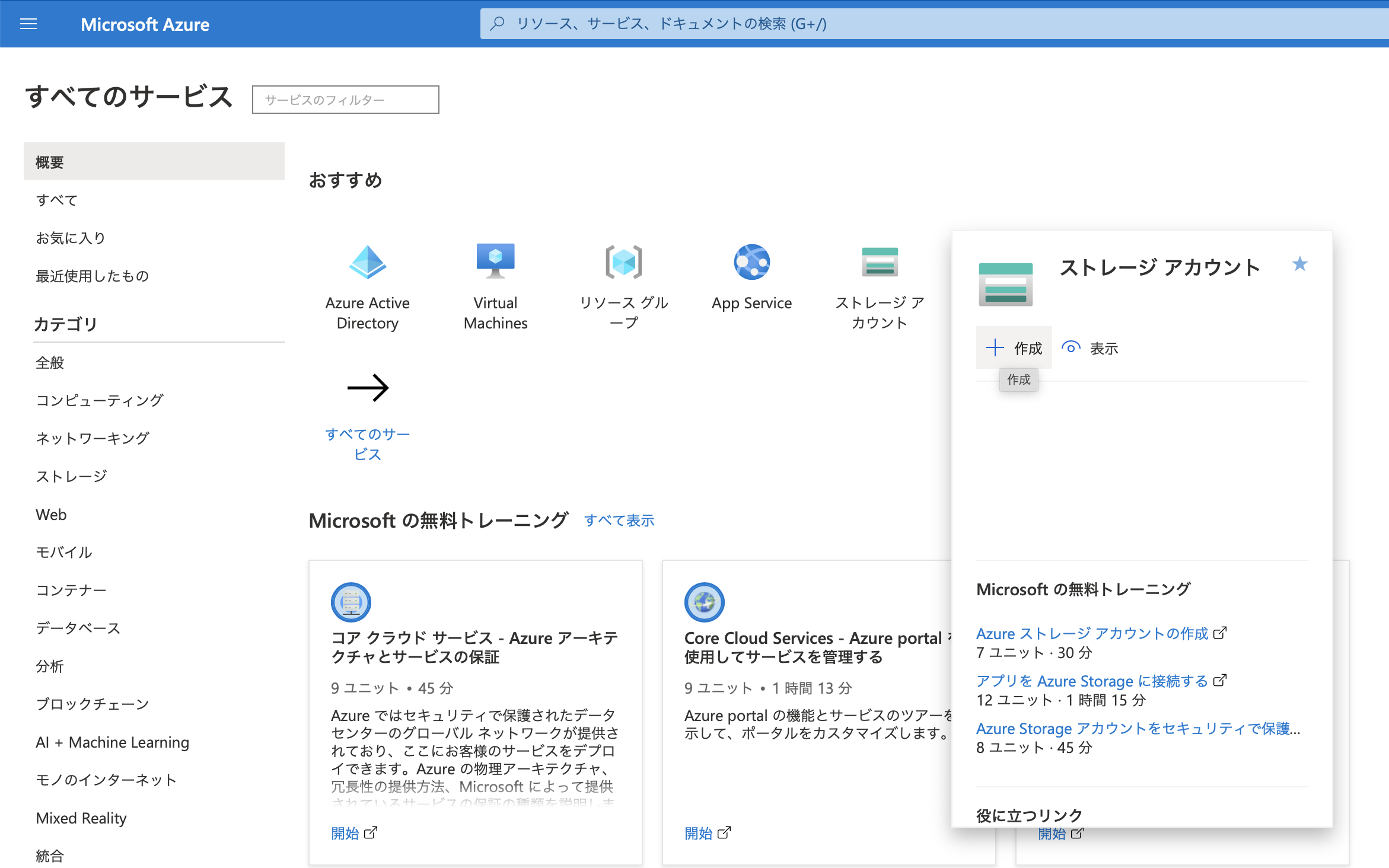Click the search box for リソース検索
This screenshot has height=868, width=1389.
830,24
